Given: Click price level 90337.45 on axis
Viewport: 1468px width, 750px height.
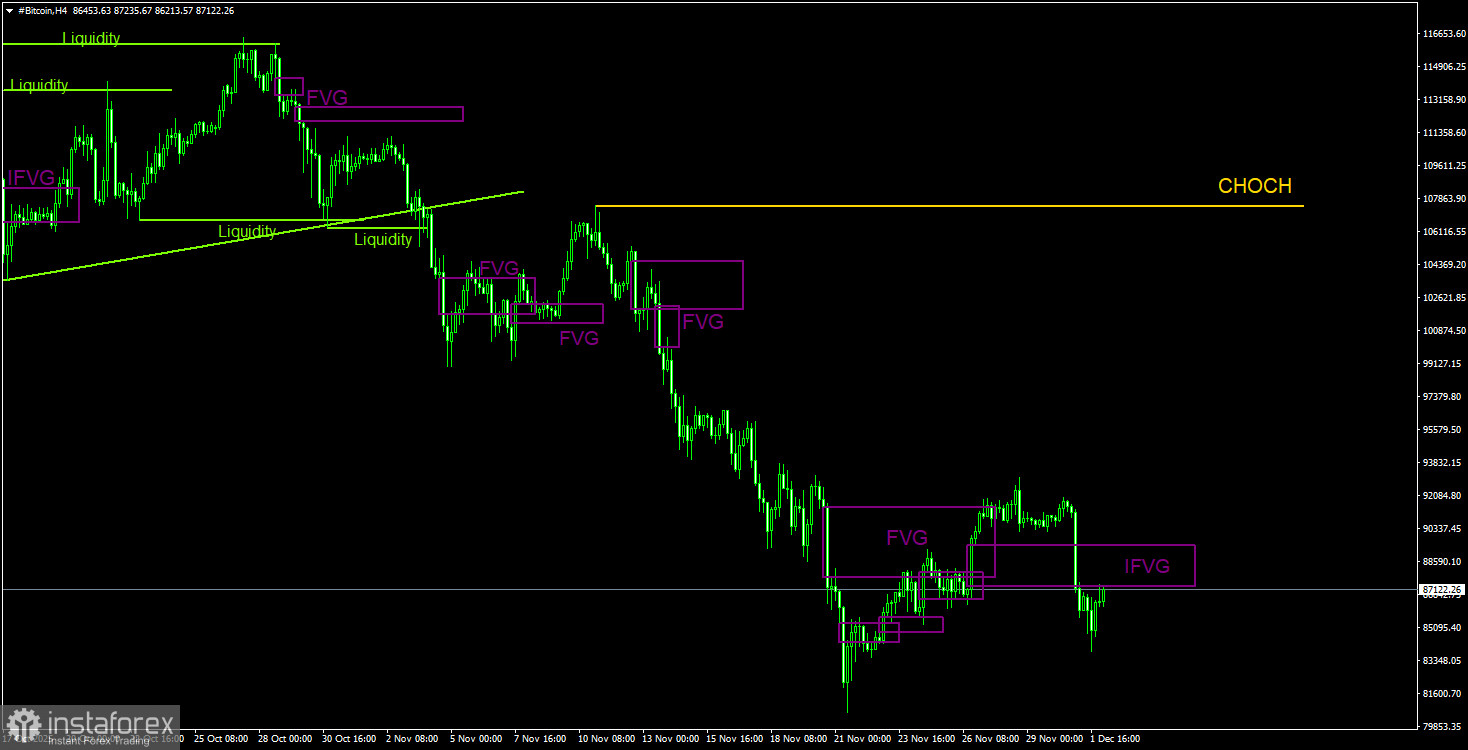Looking at the screenshot, I should coord(1443,529).
